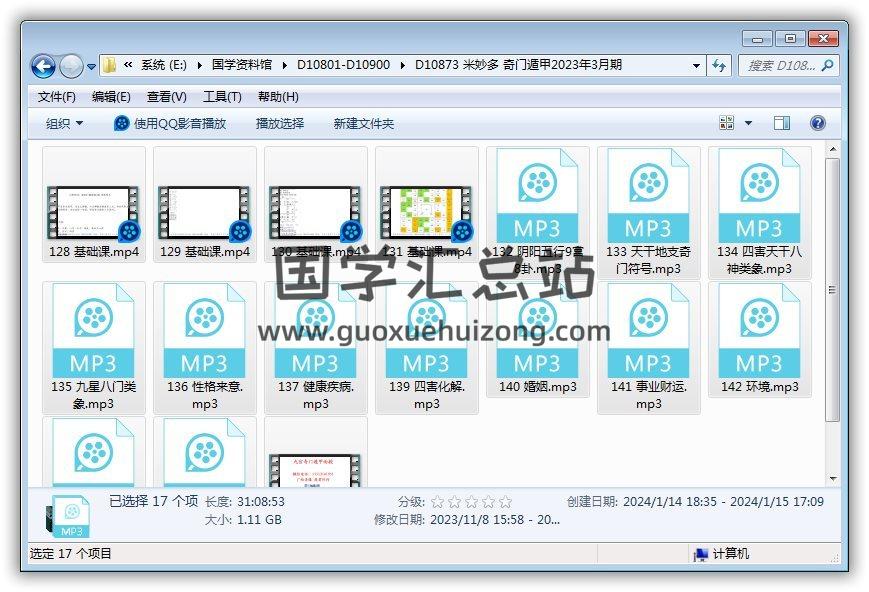Viewport: 869px width, 592px height.
Task: Toggle the preview pane icon
Action: [x=782, y=123]
